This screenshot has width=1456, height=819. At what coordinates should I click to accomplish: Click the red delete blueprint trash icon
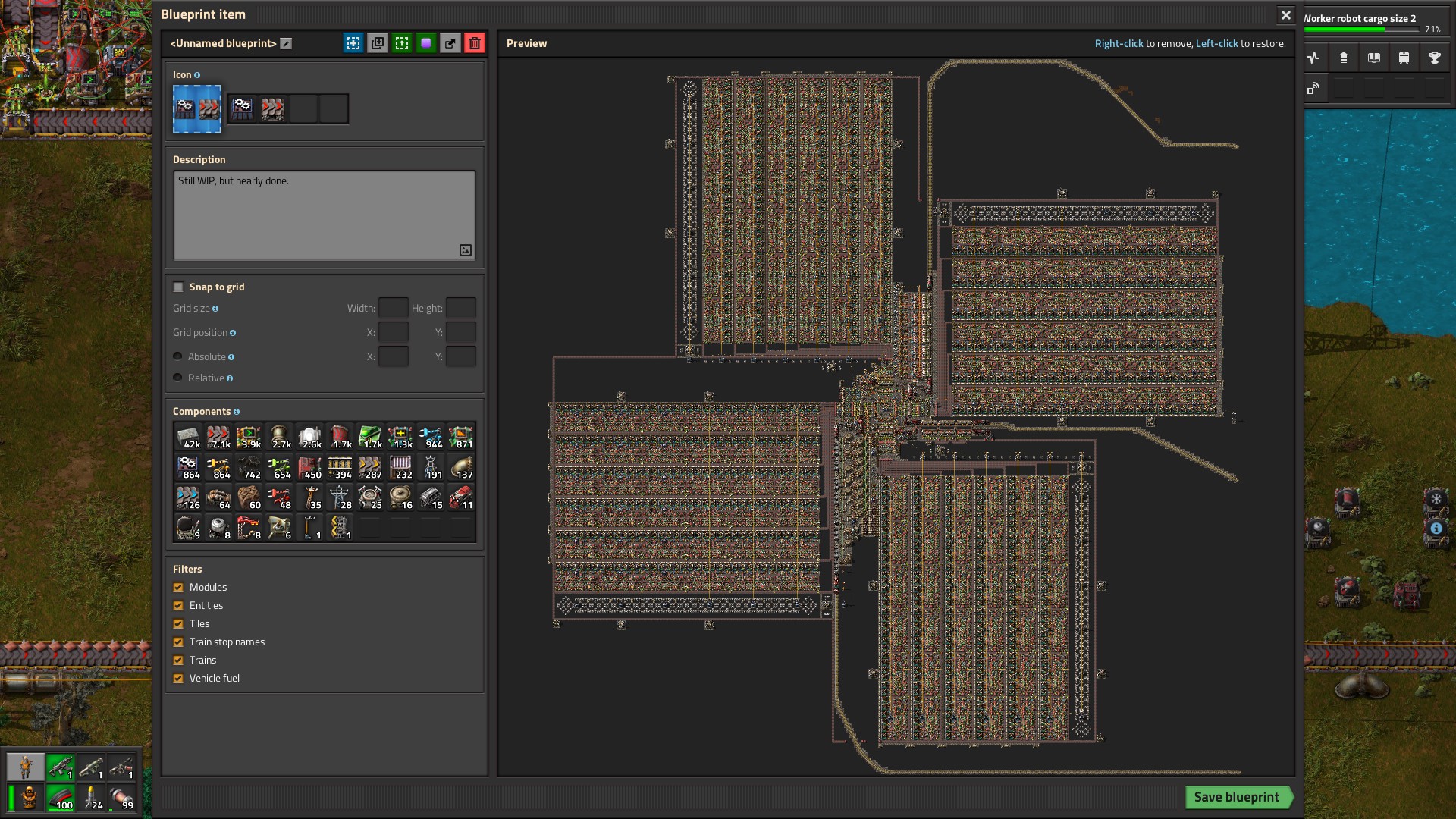click(475, 43)
